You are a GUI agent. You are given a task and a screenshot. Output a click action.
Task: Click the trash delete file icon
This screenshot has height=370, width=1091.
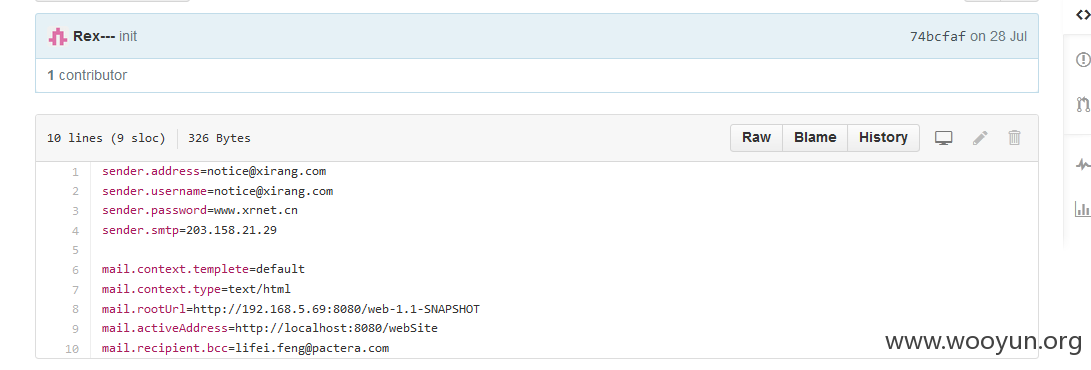pyautogui.click(x=1014, y=138)
